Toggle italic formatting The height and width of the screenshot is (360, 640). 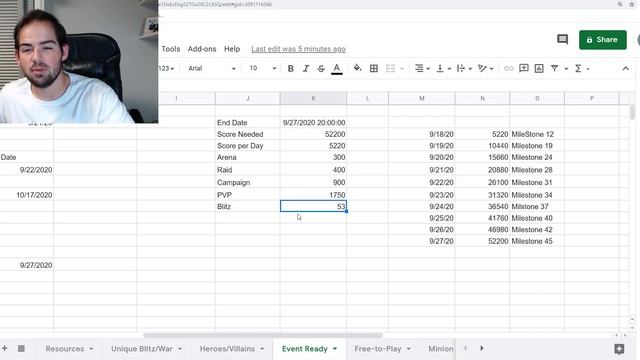(x=306, y=69)
